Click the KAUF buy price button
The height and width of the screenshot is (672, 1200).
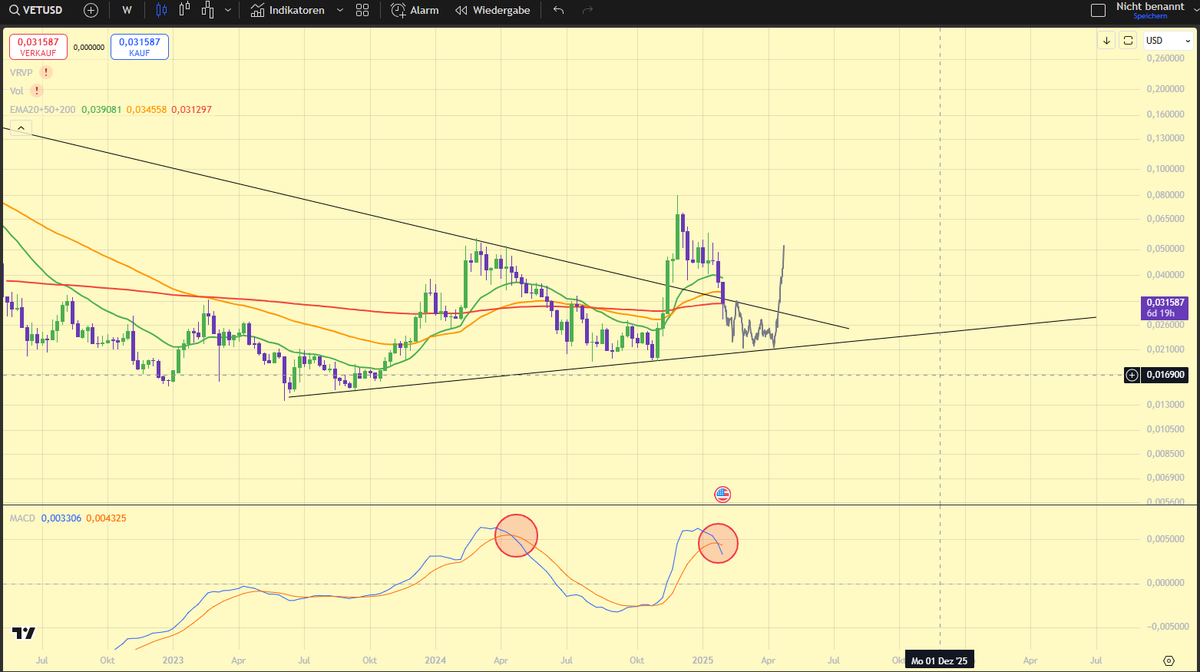coord(139,46)
